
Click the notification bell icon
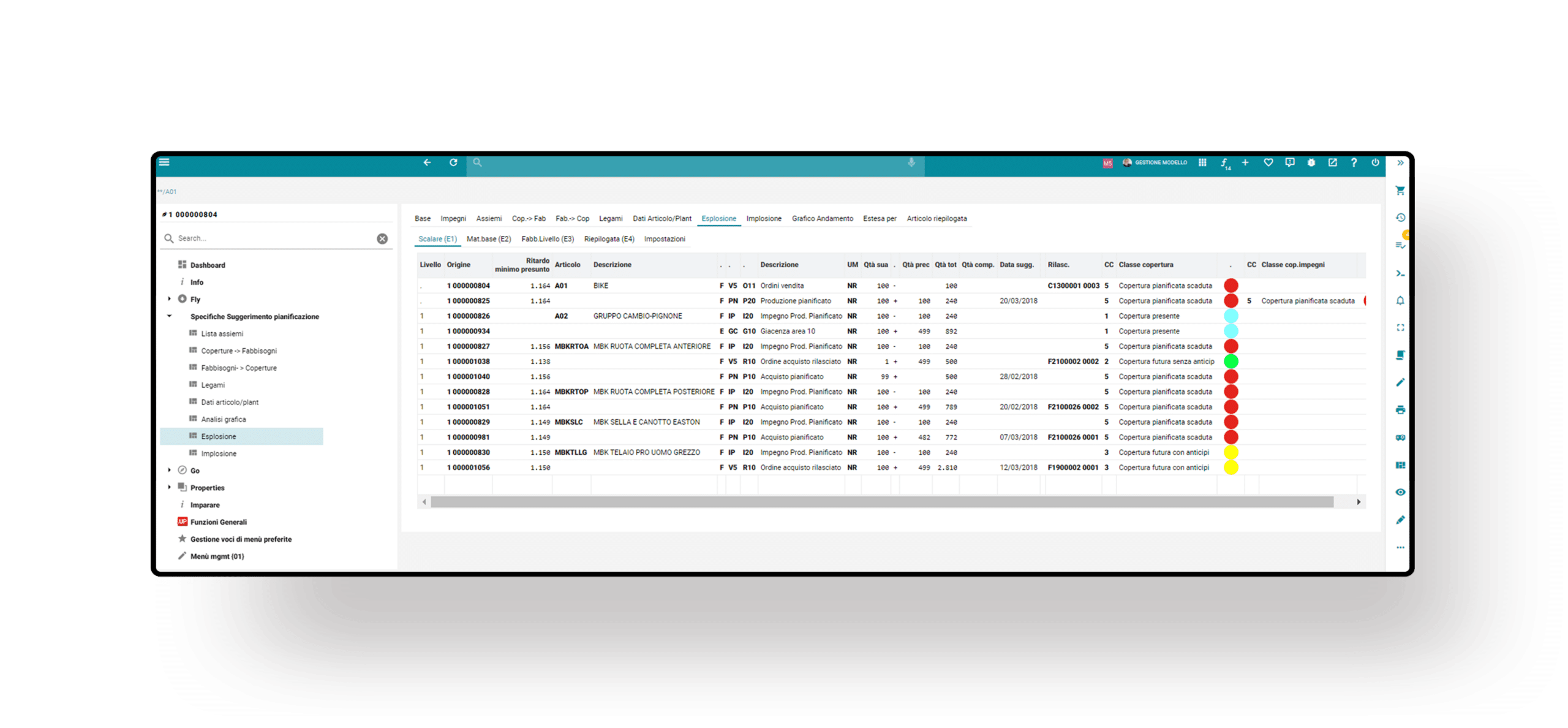1400,300
